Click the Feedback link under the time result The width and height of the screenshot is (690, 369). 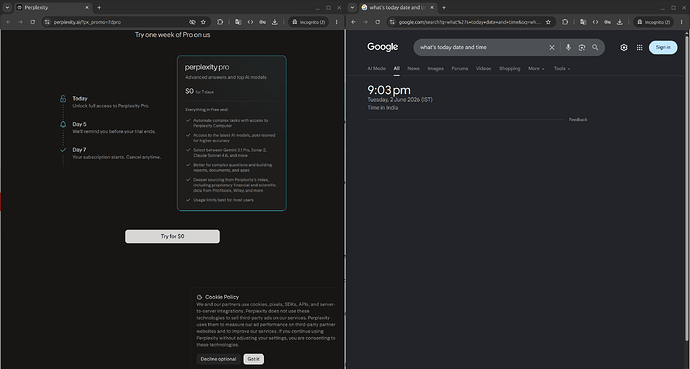click(577, 120)
